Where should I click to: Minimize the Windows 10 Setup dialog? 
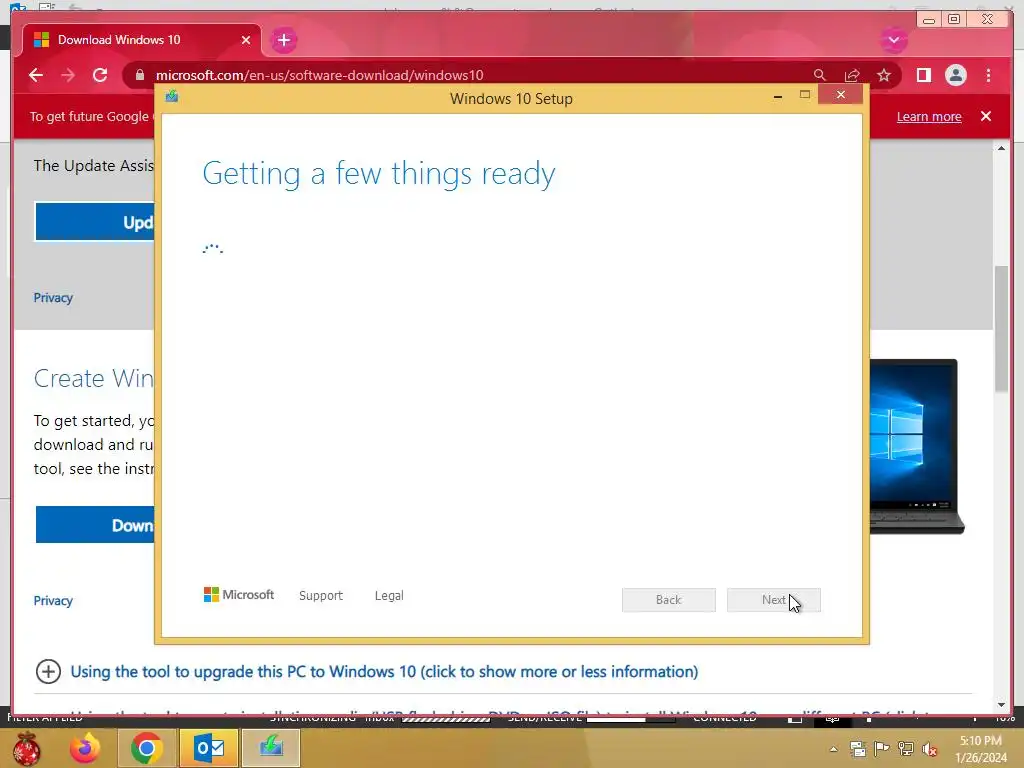(778, 96)
